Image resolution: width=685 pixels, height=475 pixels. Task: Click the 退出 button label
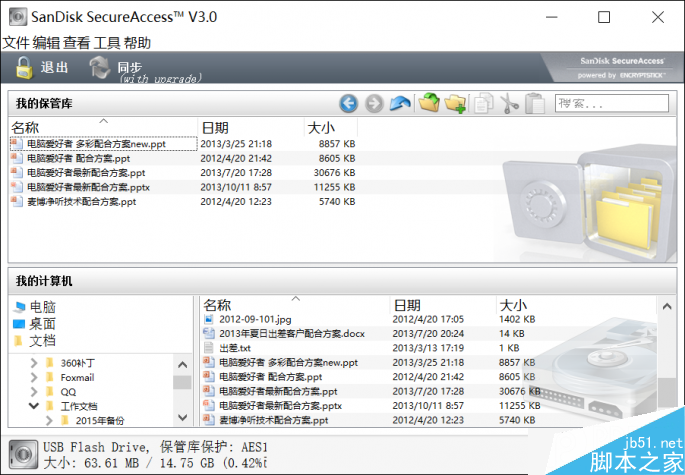pyautogui.click(x=55, y=67)
